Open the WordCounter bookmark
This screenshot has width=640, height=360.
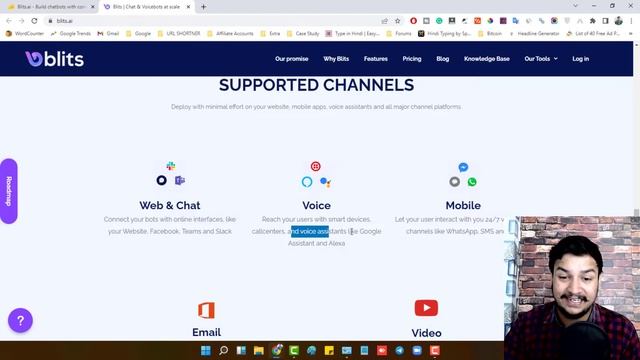[25, 33]
